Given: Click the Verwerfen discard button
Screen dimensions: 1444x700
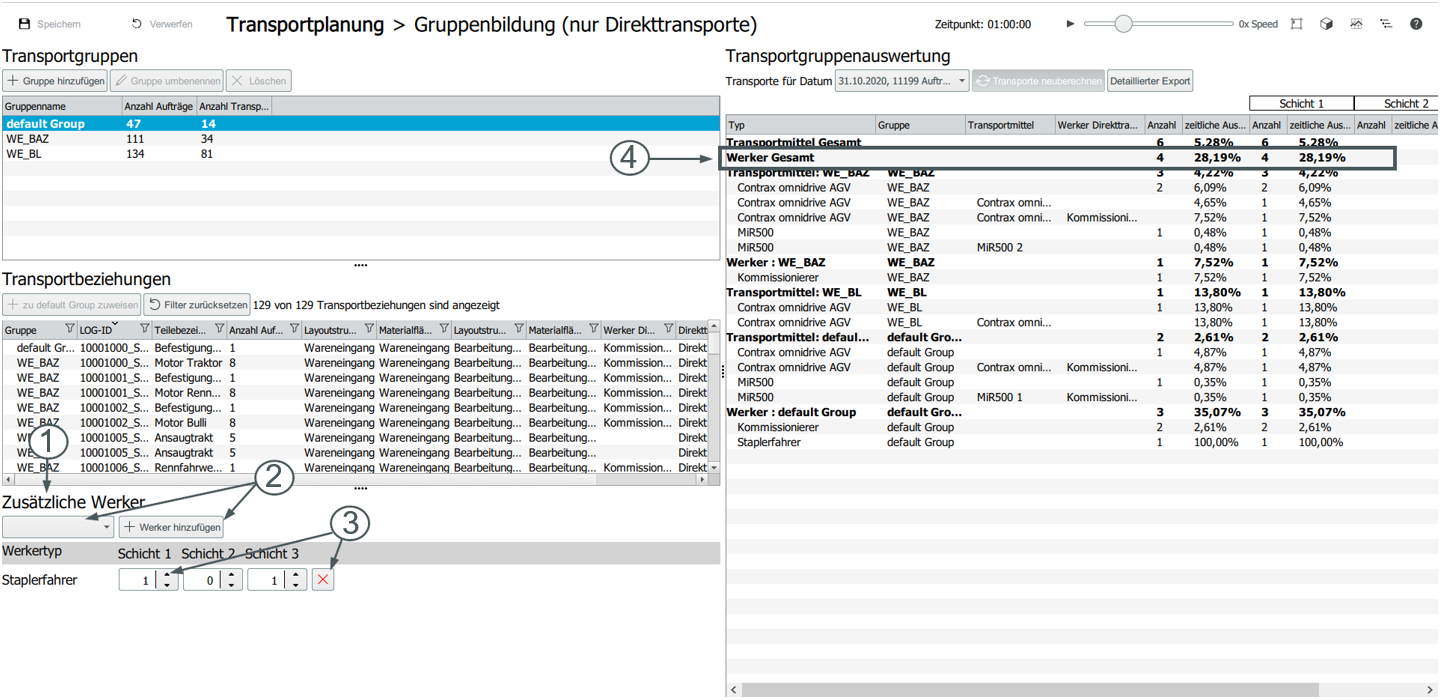Looking at the screenshot, I should (161, 24).
